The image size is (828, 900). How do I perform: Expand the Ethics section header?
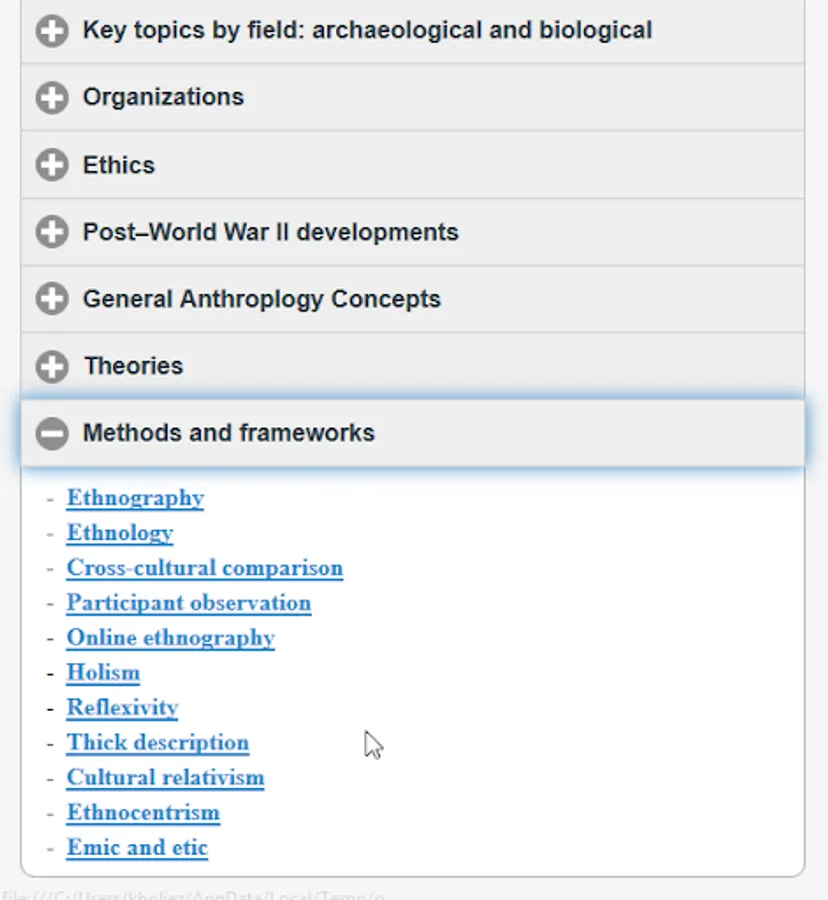119,165
